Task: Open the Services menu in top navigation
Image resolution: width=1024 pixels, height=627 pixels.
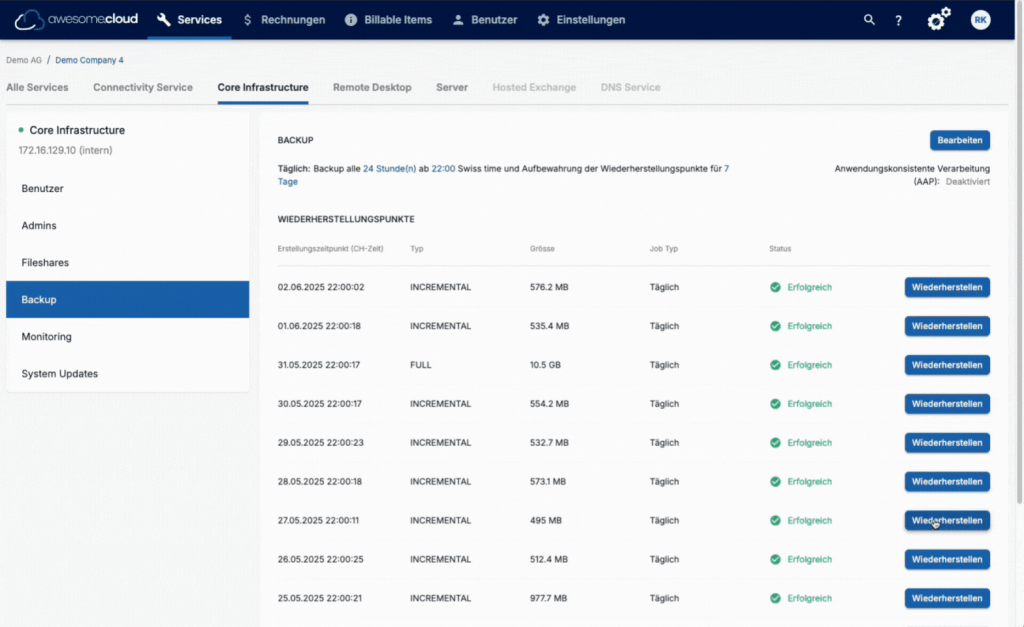Action: click(189, 20)
